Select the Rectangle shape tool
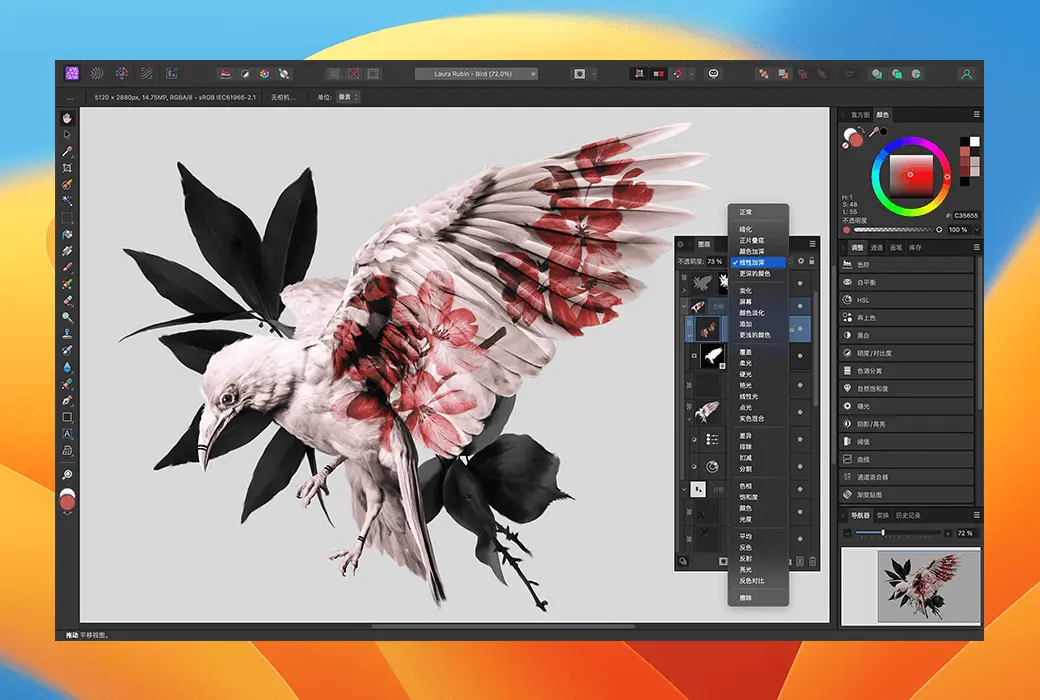The height and width of the screenshot is (700, 1040). tap(67, 417)
